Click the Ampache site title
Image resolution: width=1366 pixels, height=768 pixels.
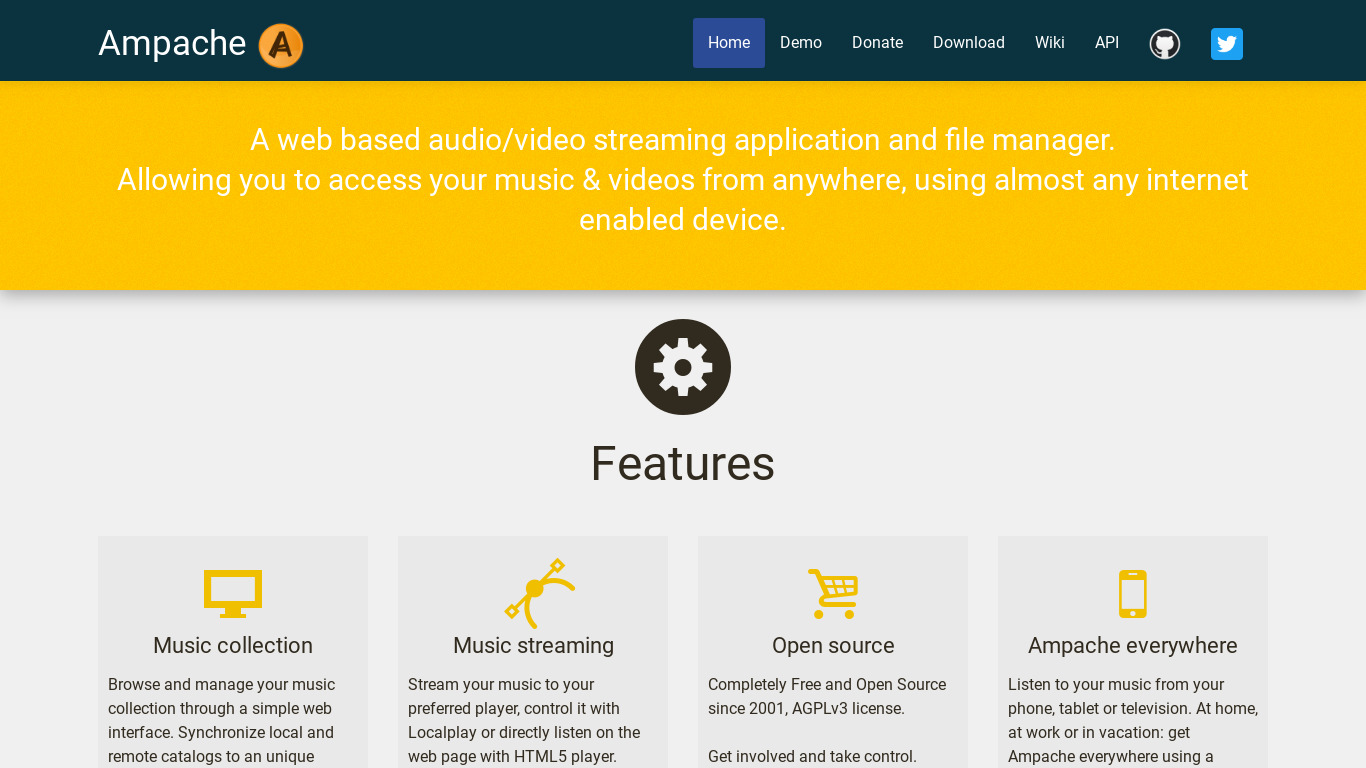point(172,43)
